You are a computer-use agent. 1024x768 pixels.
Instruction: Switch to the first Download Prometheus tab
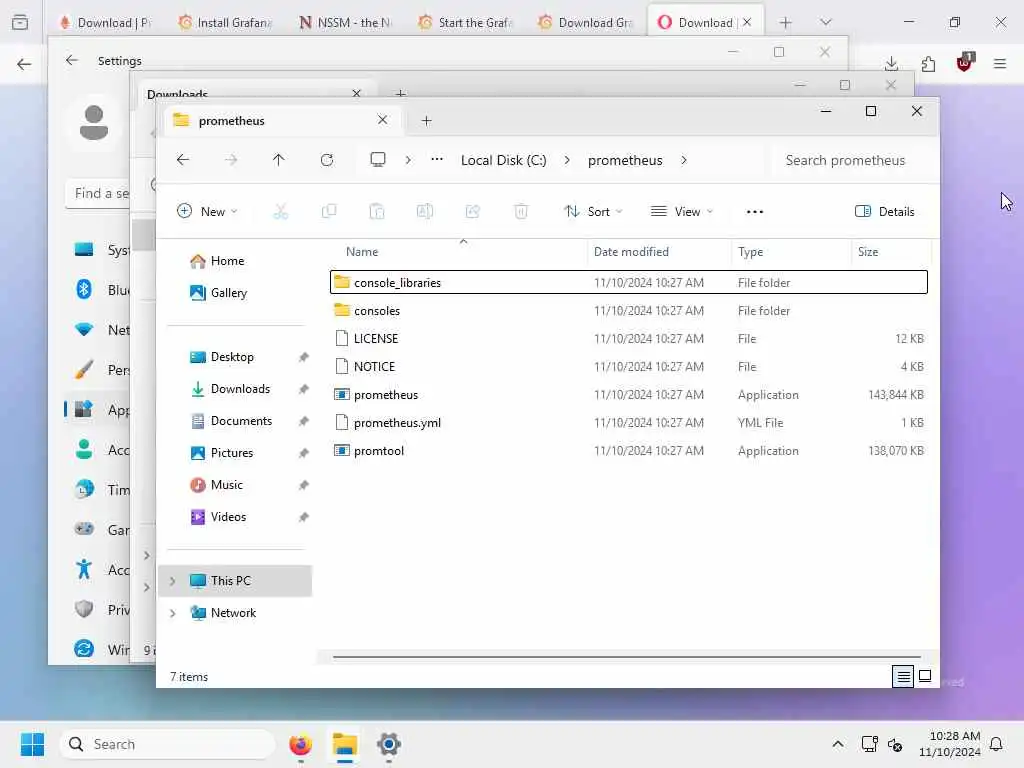click(106, 22)
